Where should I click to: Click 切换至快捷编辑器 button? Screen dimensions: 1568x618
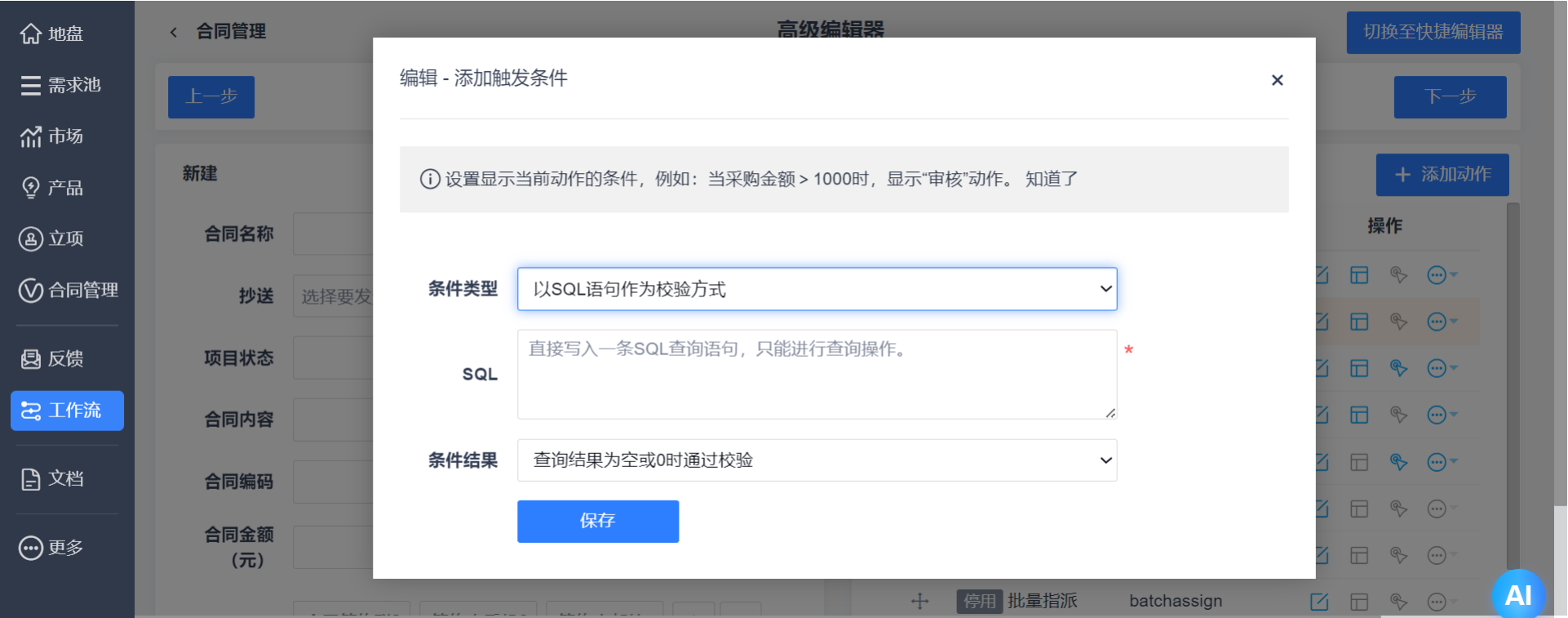click(1433, 33)
